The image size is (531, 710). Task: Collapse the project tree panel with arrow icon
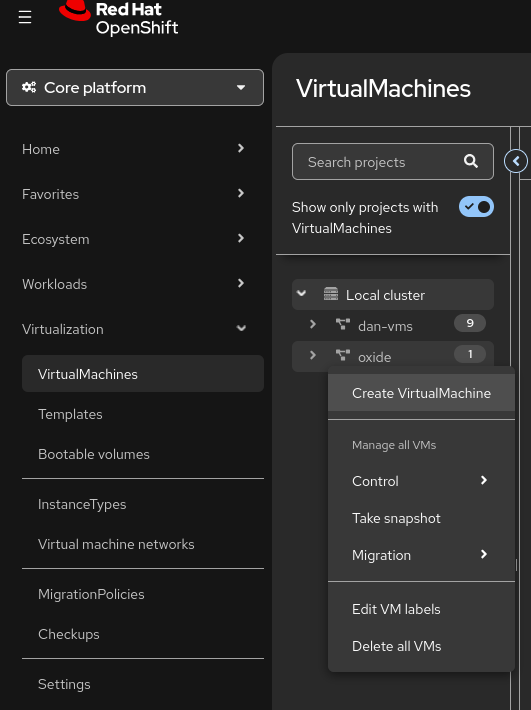tap(516, 161)
